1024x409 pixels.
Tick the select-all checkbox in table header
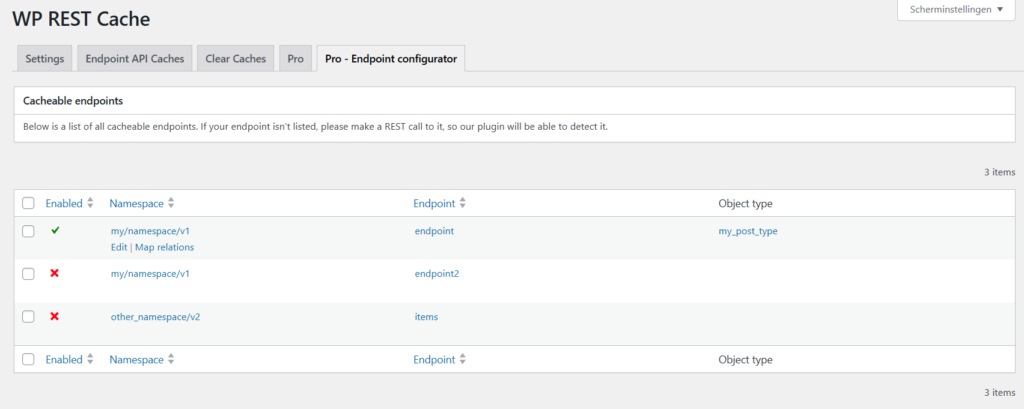coord(28,203)
